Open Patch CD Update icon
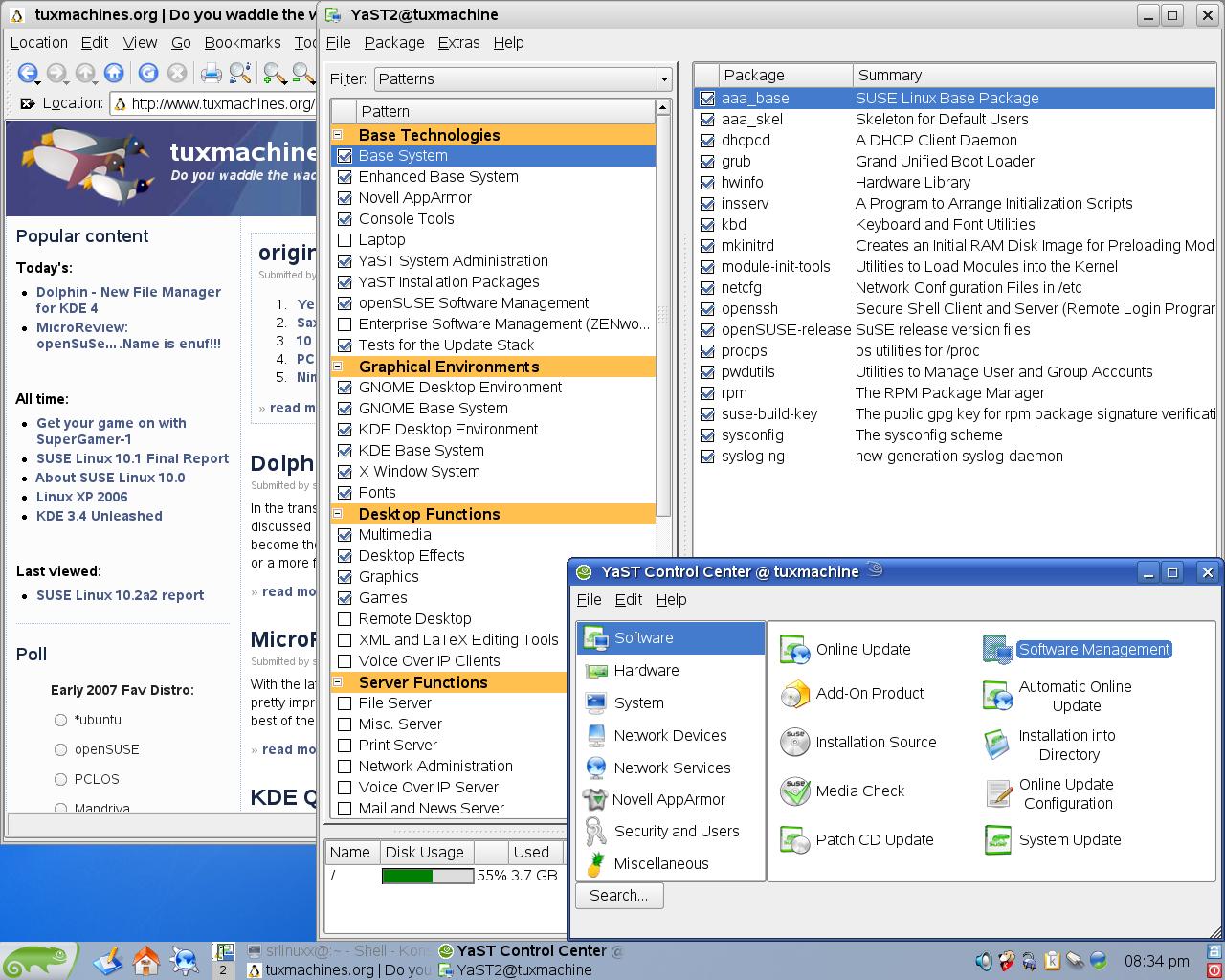This screenshot has height=980, width=1225. tap(795, 840)
